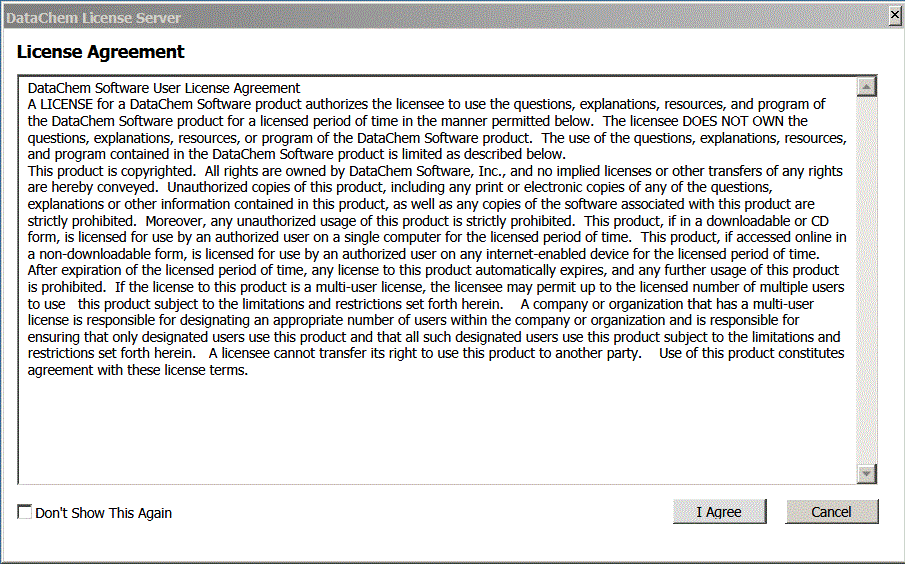Cancel the license agreement dialog
The width and height of the screenshot is (905, 564).
[x=831, y=511]
